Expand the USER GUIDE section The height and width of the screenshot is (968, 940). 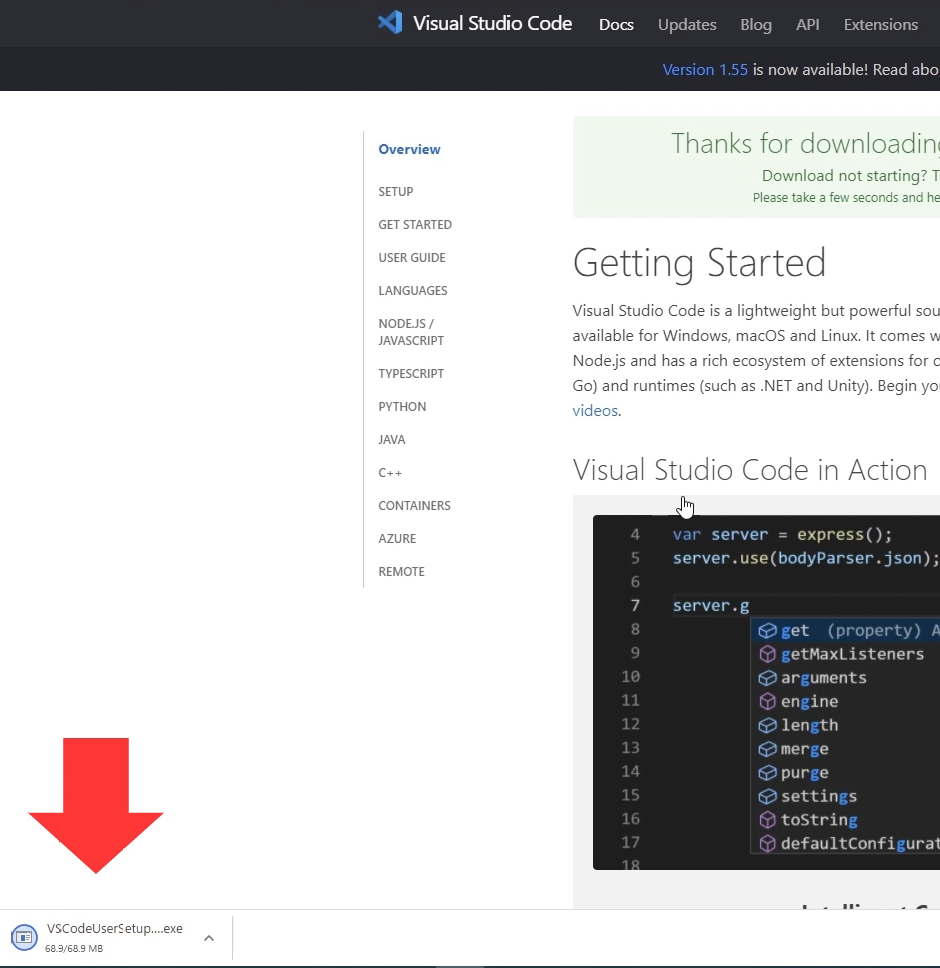point(412,257)
